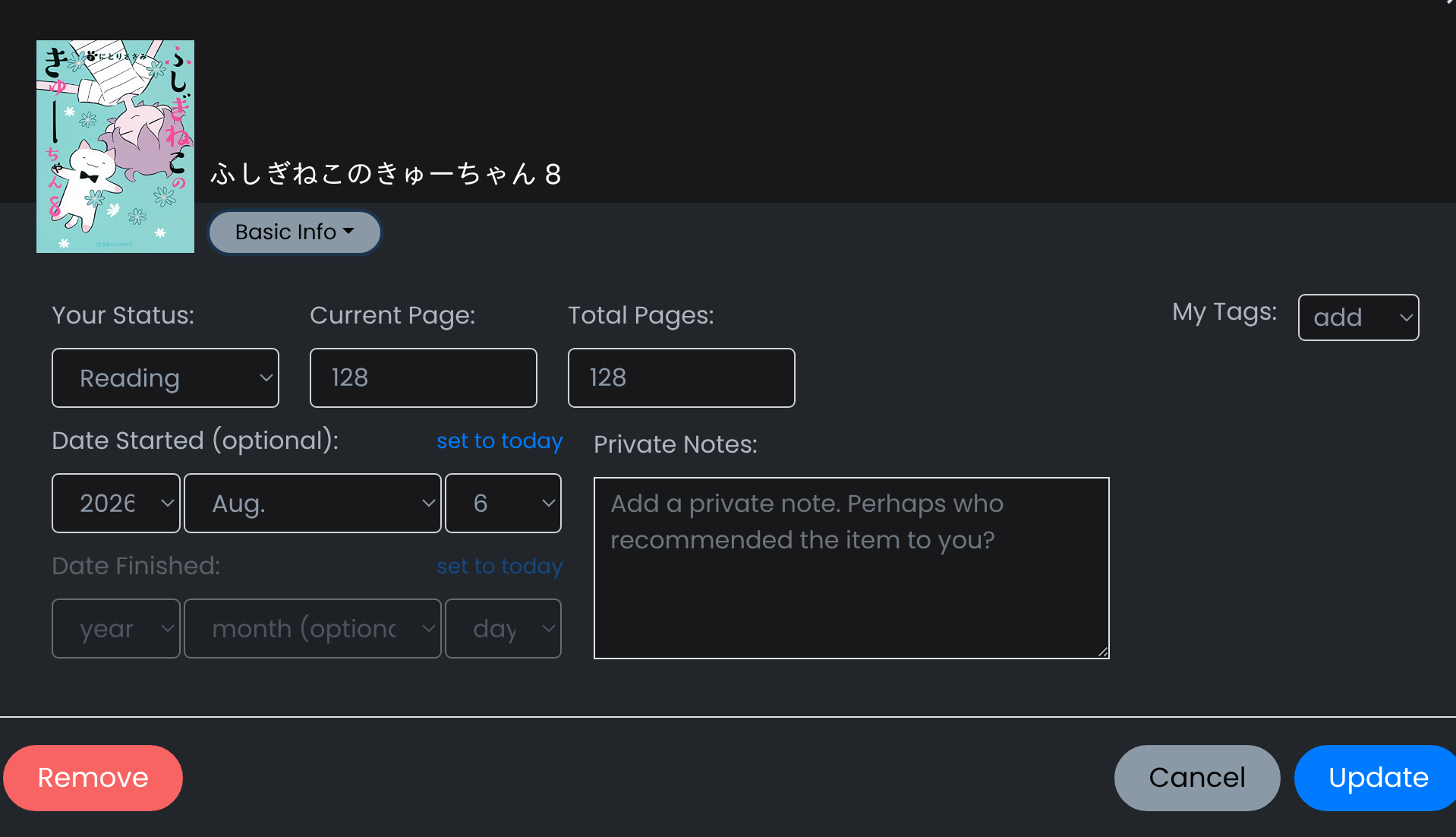Click set to today for Date Started

coord(500,441)
